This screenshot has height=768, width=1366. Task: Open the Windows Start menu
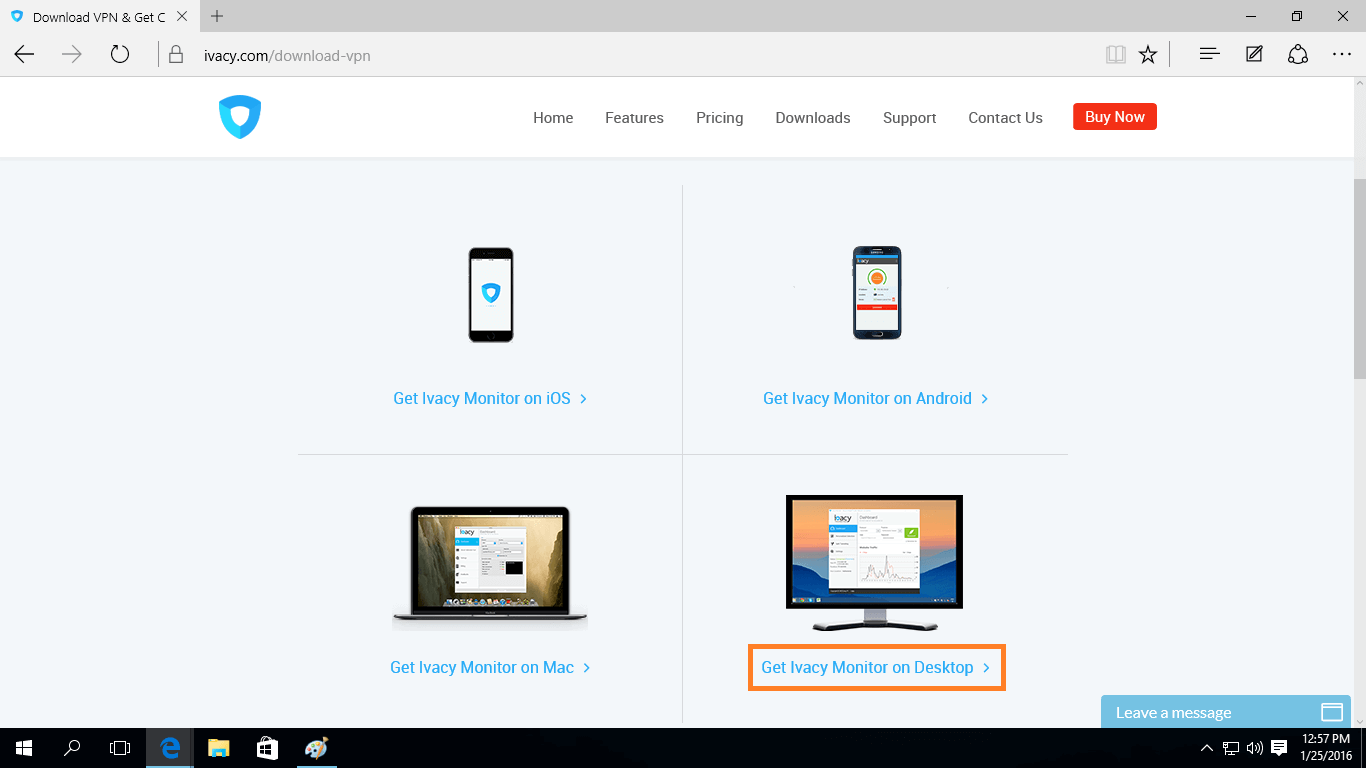[24, 748]
